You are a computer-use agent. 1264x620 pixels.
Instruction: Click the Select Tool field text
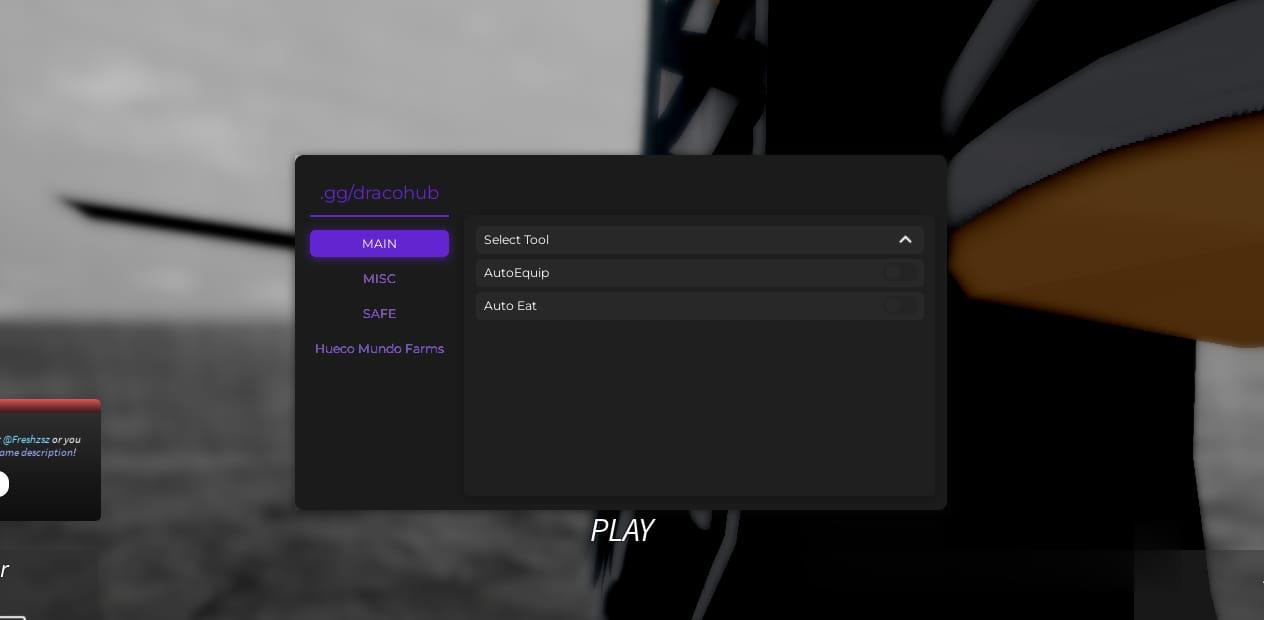(x=516, y=239)
